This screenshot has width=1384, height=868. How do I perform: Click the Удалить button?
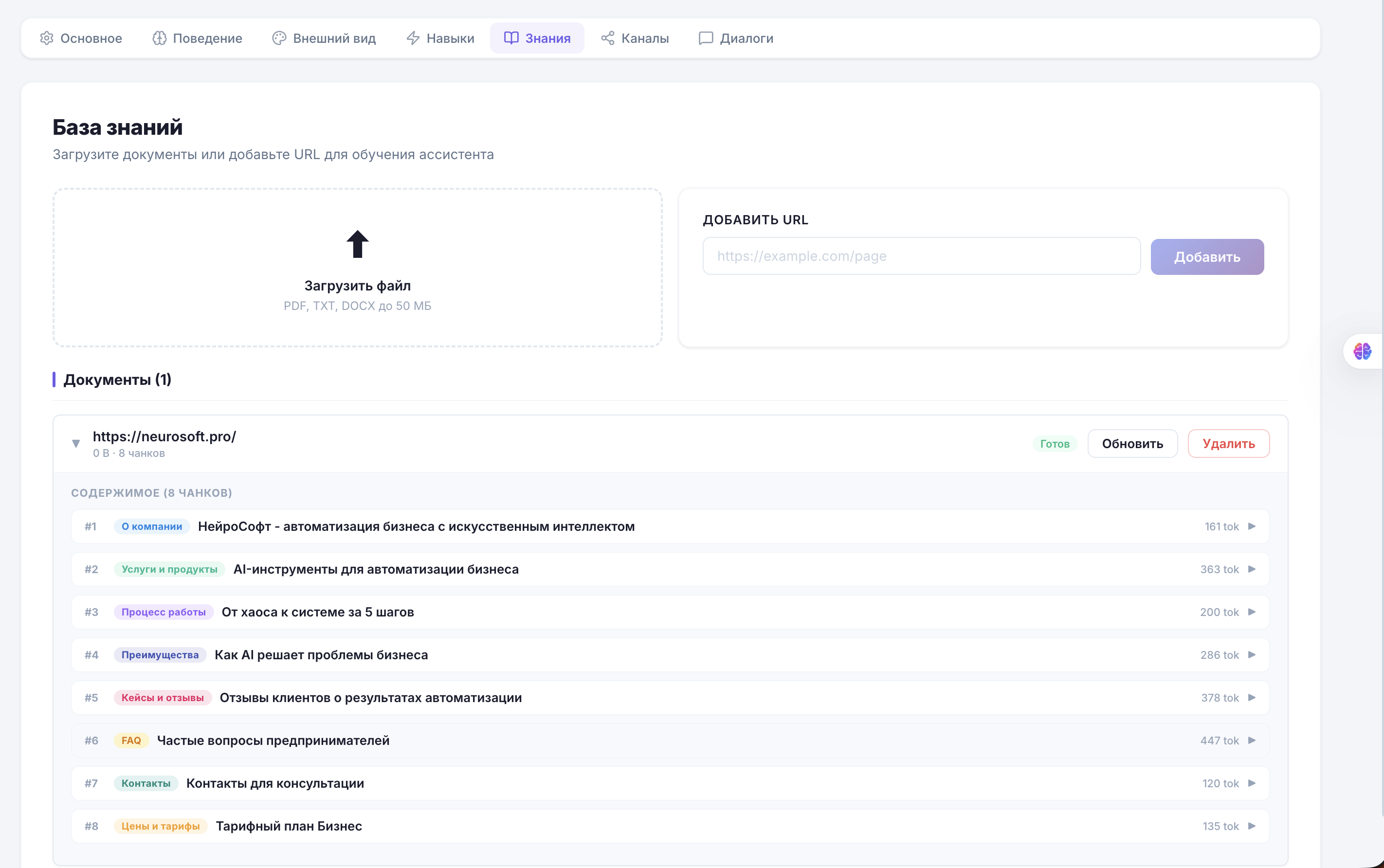(1228, 444)
